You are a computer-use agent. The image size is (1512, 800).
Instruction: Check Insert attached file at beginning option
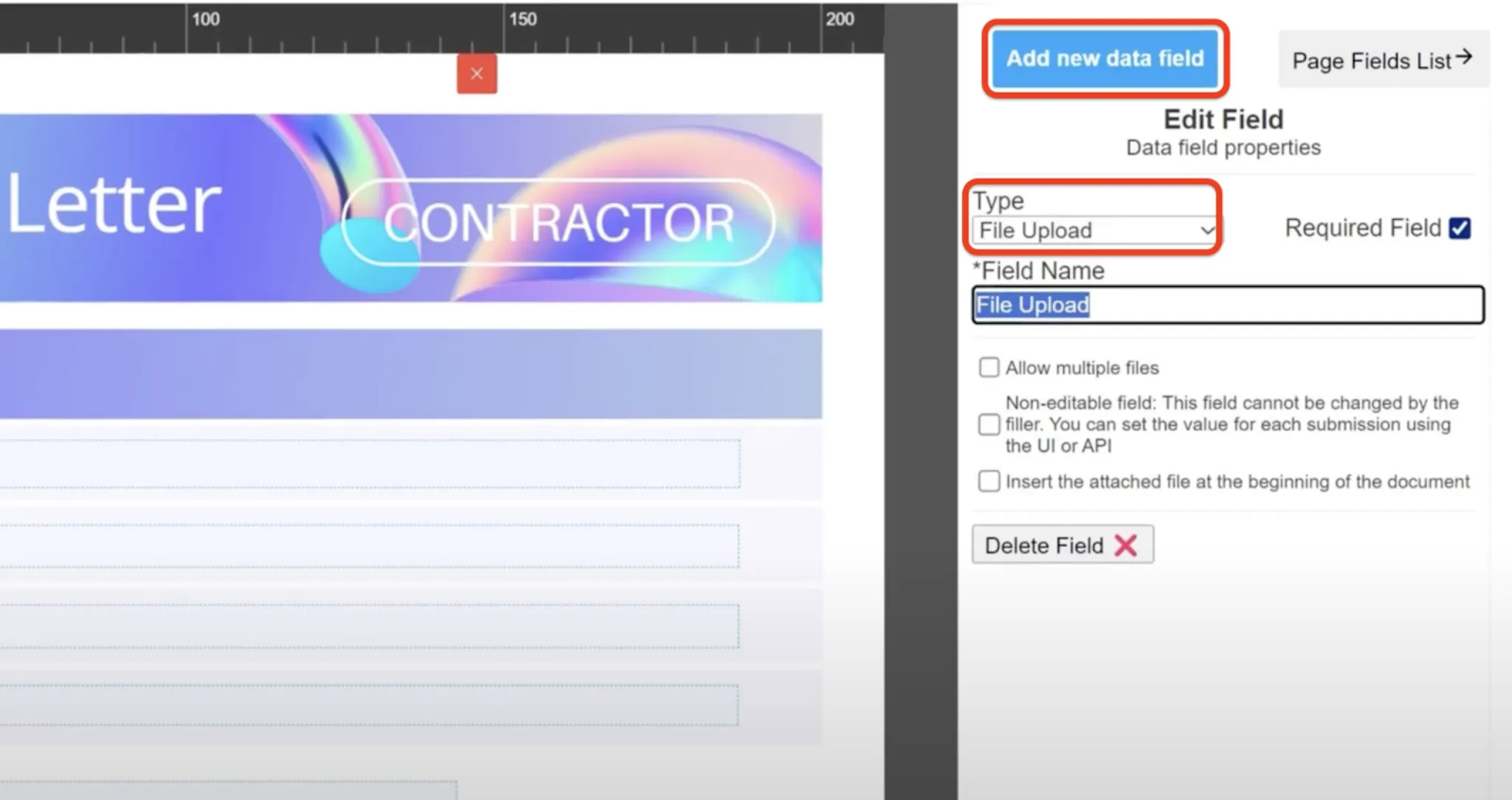pos(989,481)
